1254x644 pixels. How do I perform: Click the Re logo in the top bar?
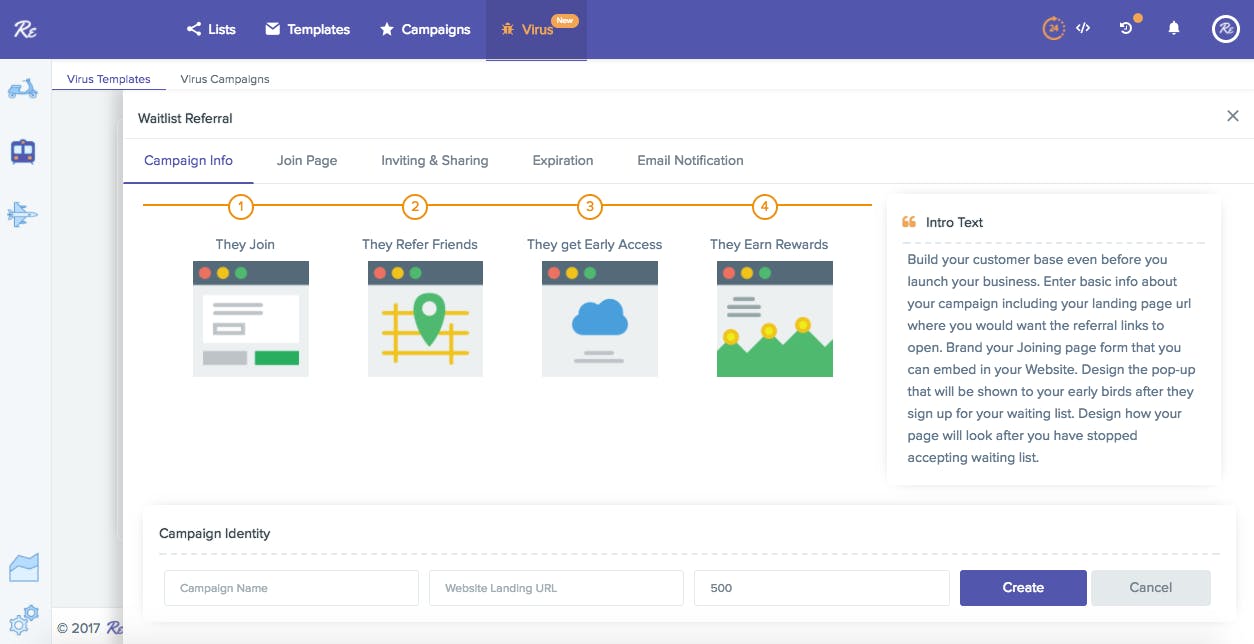25,28
